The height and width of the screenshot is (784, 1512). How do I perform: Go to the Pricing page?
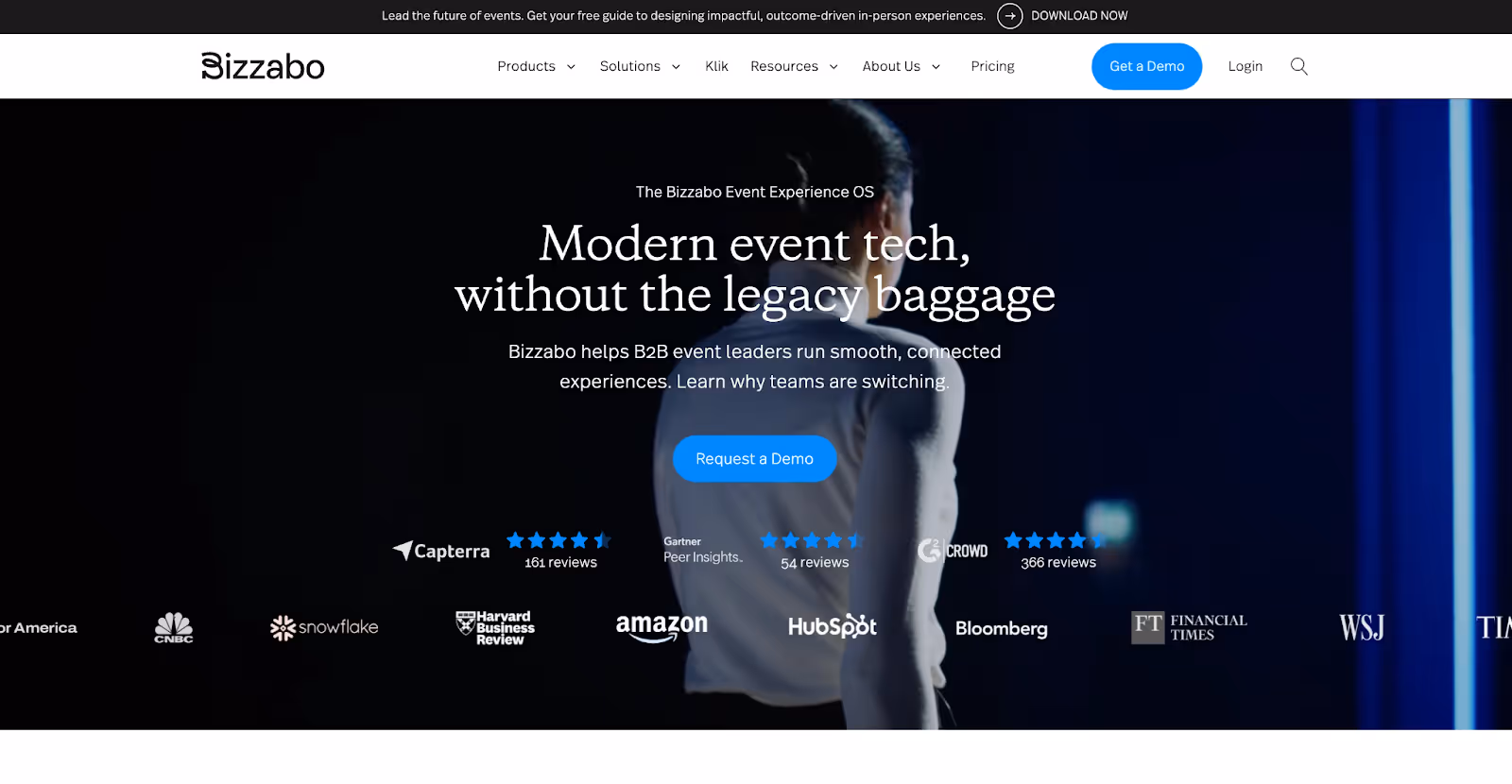point(992,66)
